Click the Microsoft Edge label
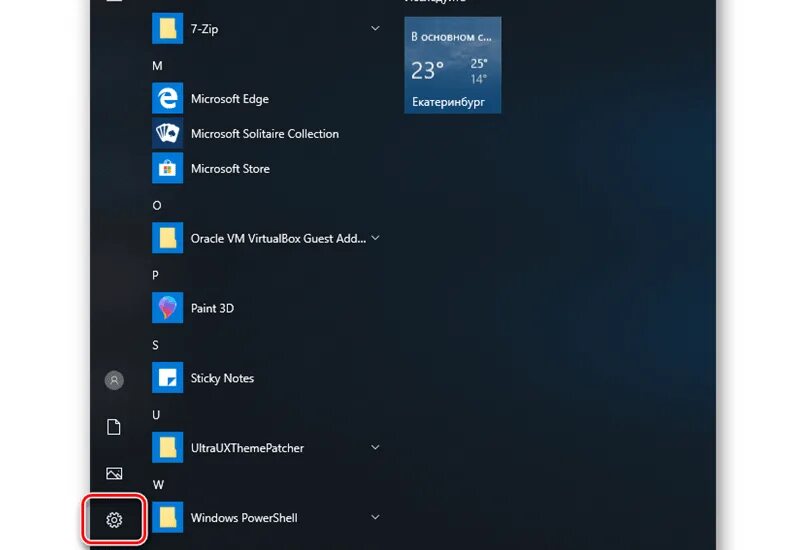 230,99
